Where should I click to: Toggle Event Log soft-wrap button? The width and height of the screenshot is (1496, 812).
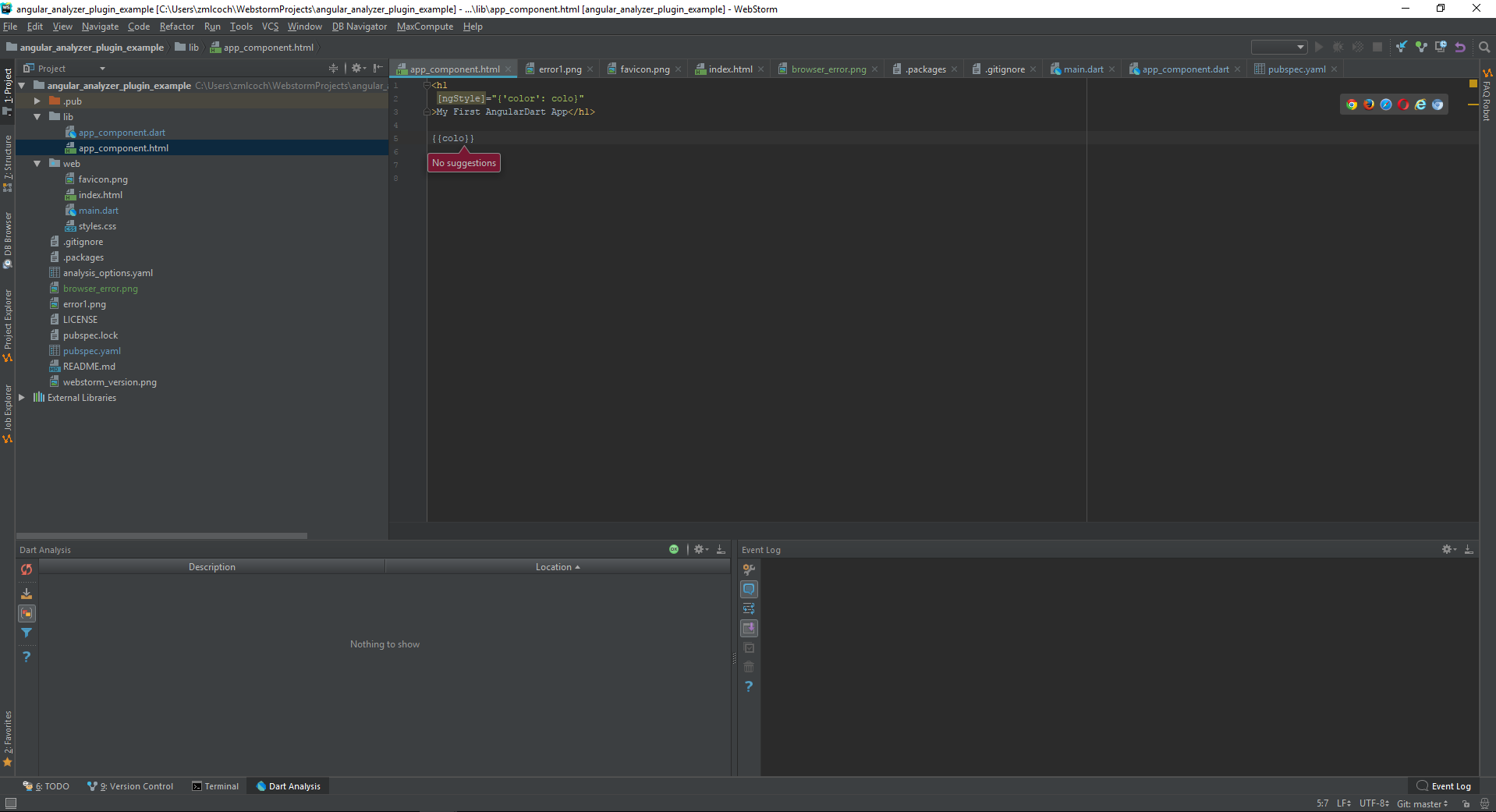(x=749, y=608)
